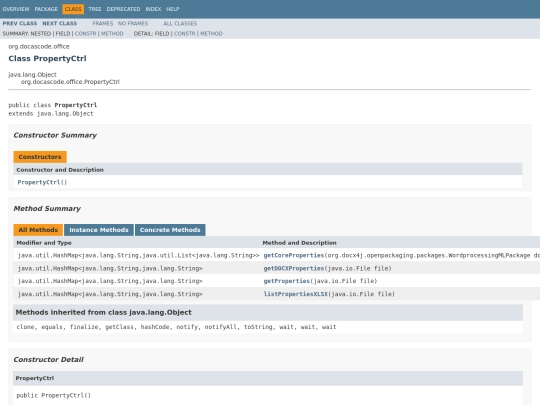Open the Tree view link
Viewport: 540px width, 405px height.
pyautogui.click(x=95, y=9)
